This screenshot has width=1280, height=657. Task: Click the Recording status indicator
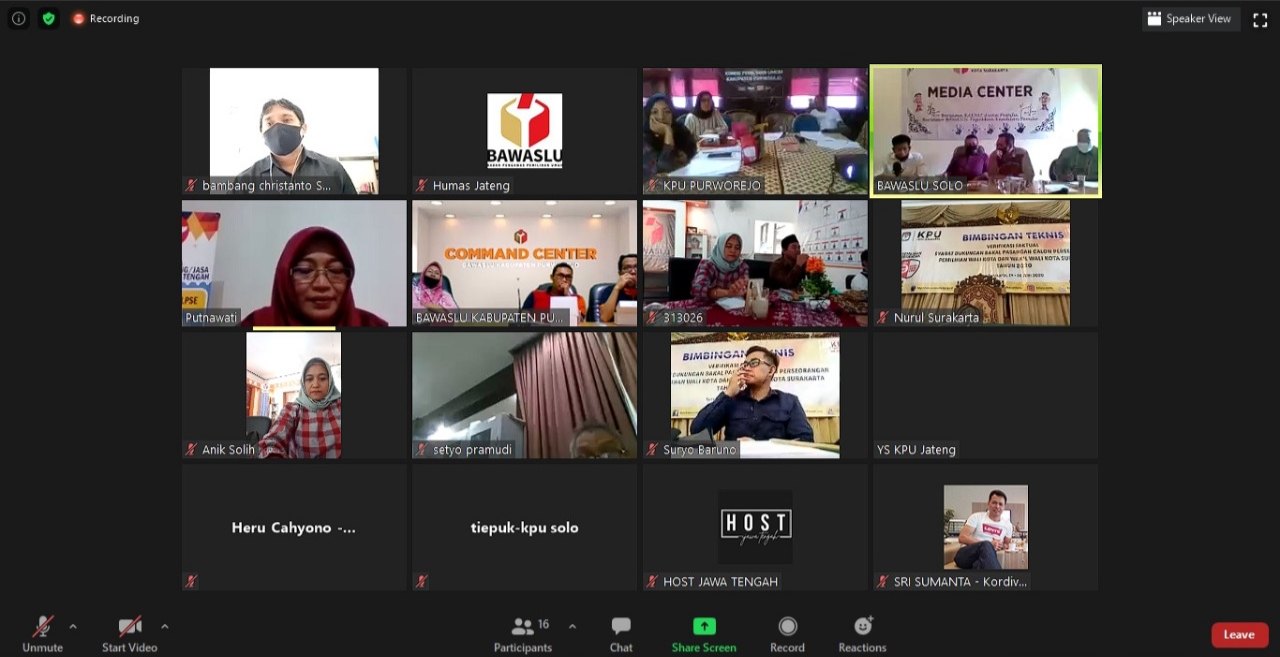(105, 18)
